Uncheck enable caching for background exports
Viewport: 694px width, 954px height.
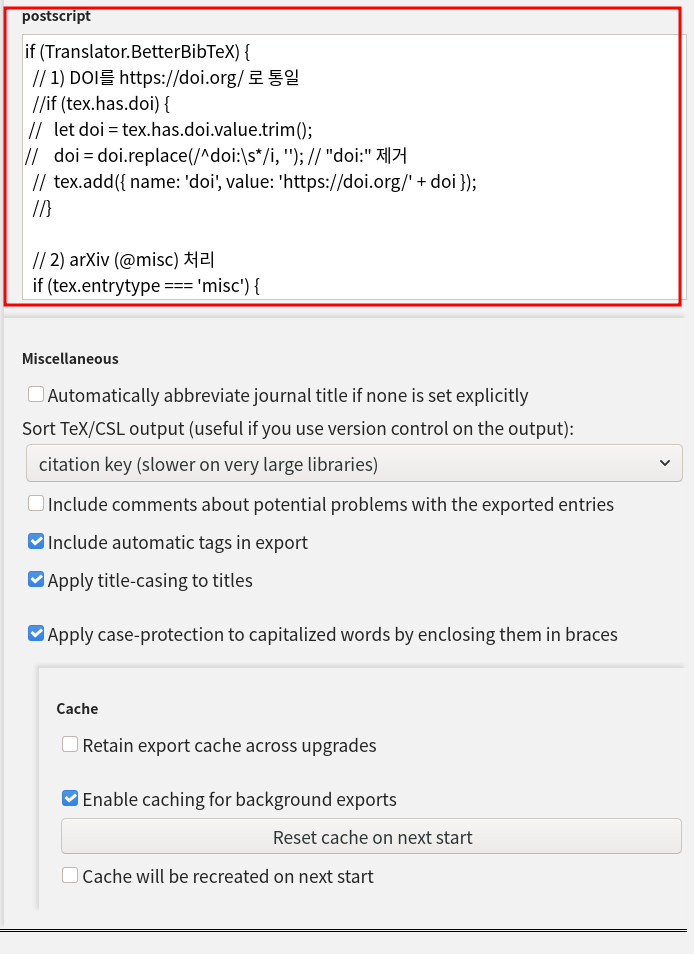coord(70,799)
